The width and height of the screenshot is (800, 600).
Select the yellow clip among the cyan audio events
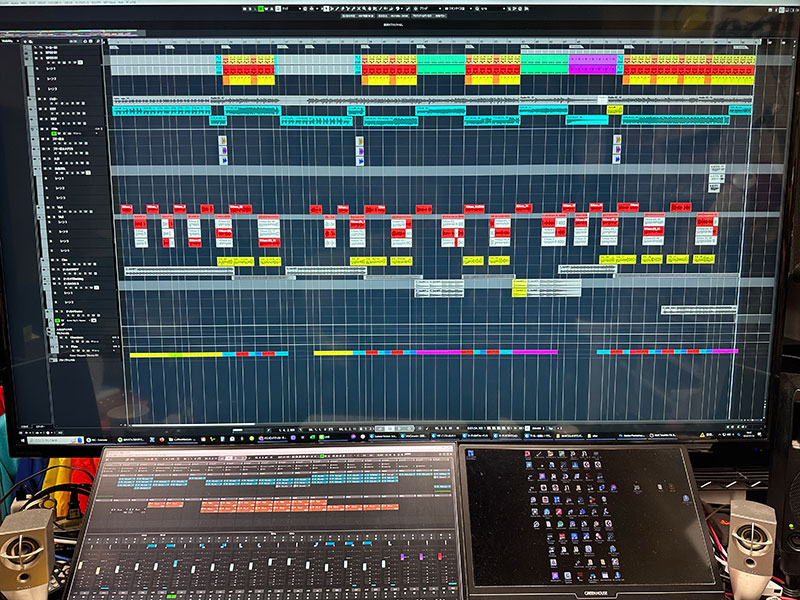615,109
